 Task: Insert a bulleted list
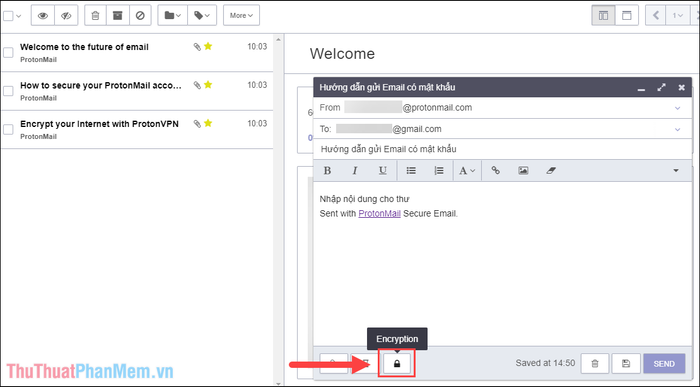click(411, 171)
